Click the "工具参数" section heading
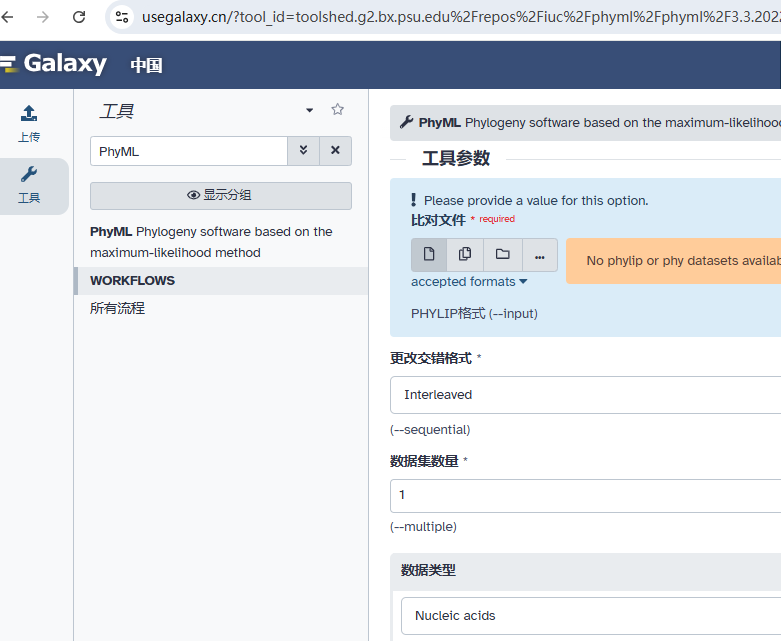The width and height of the screenshot is (781, 641). pyautogui.click(x=456, y=158)
